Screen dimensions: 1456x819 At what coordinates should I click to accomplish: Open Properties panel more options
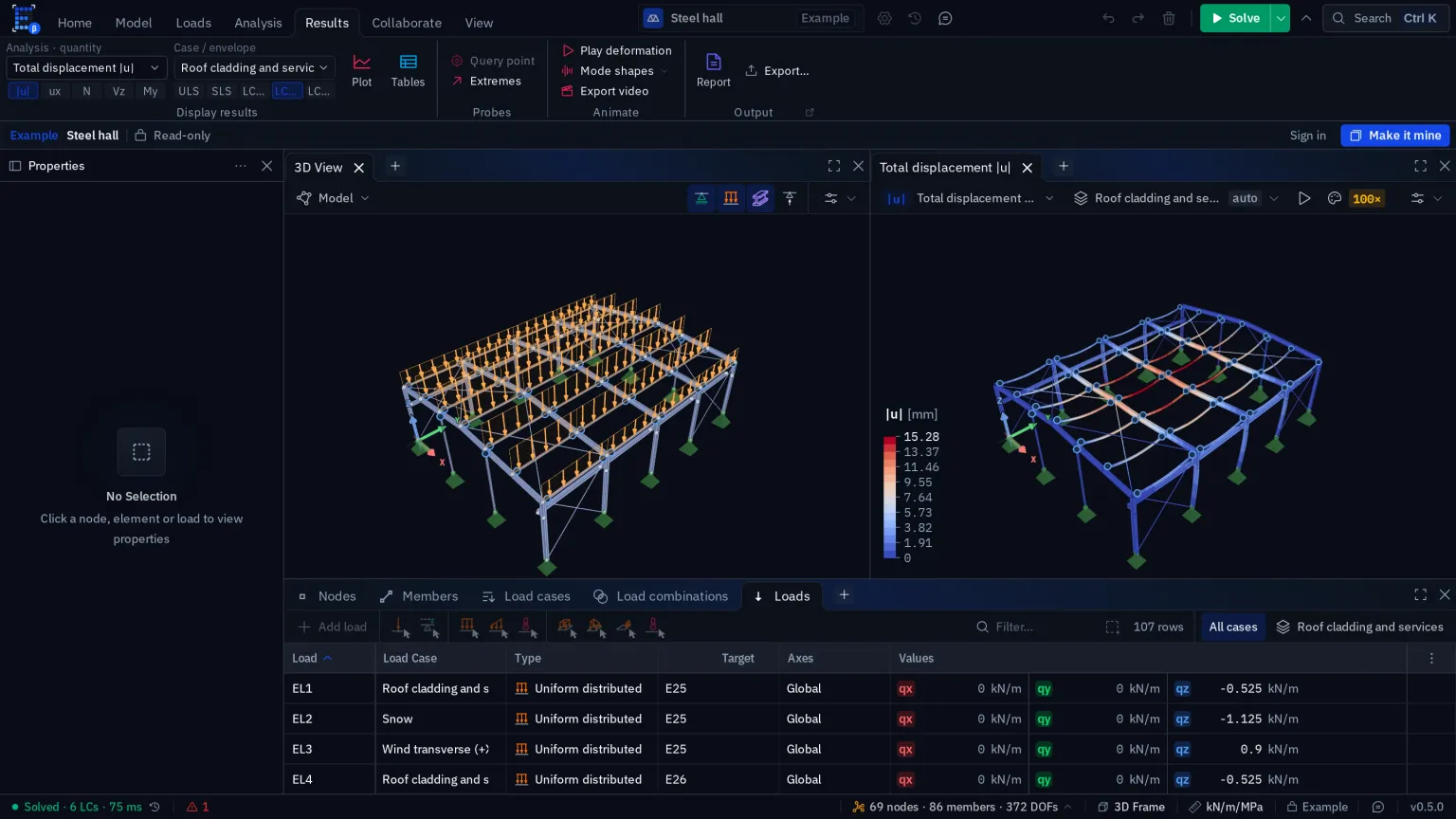[x=241, y=166]
